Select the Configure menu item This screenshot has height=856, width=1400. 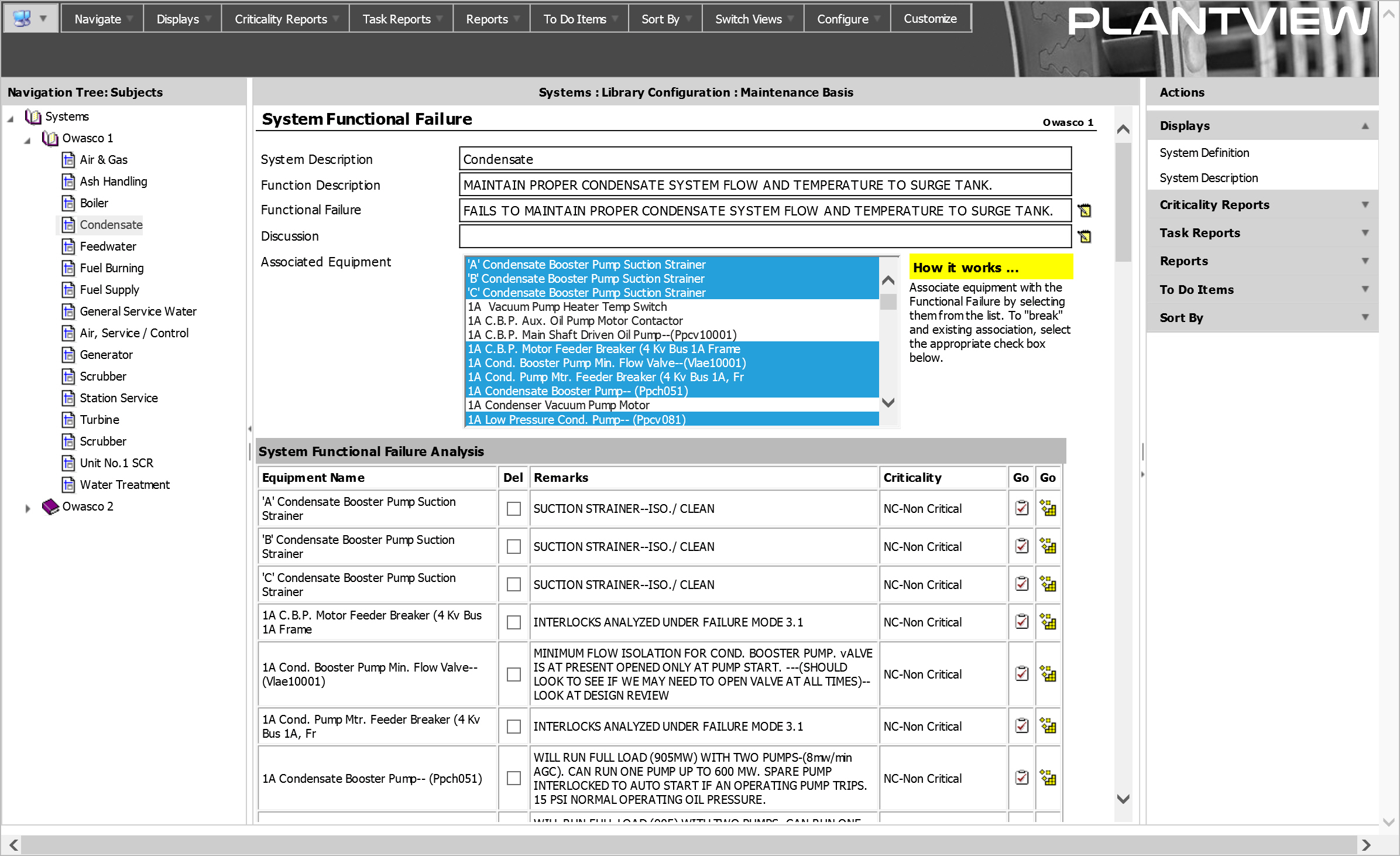pos(844,18)
